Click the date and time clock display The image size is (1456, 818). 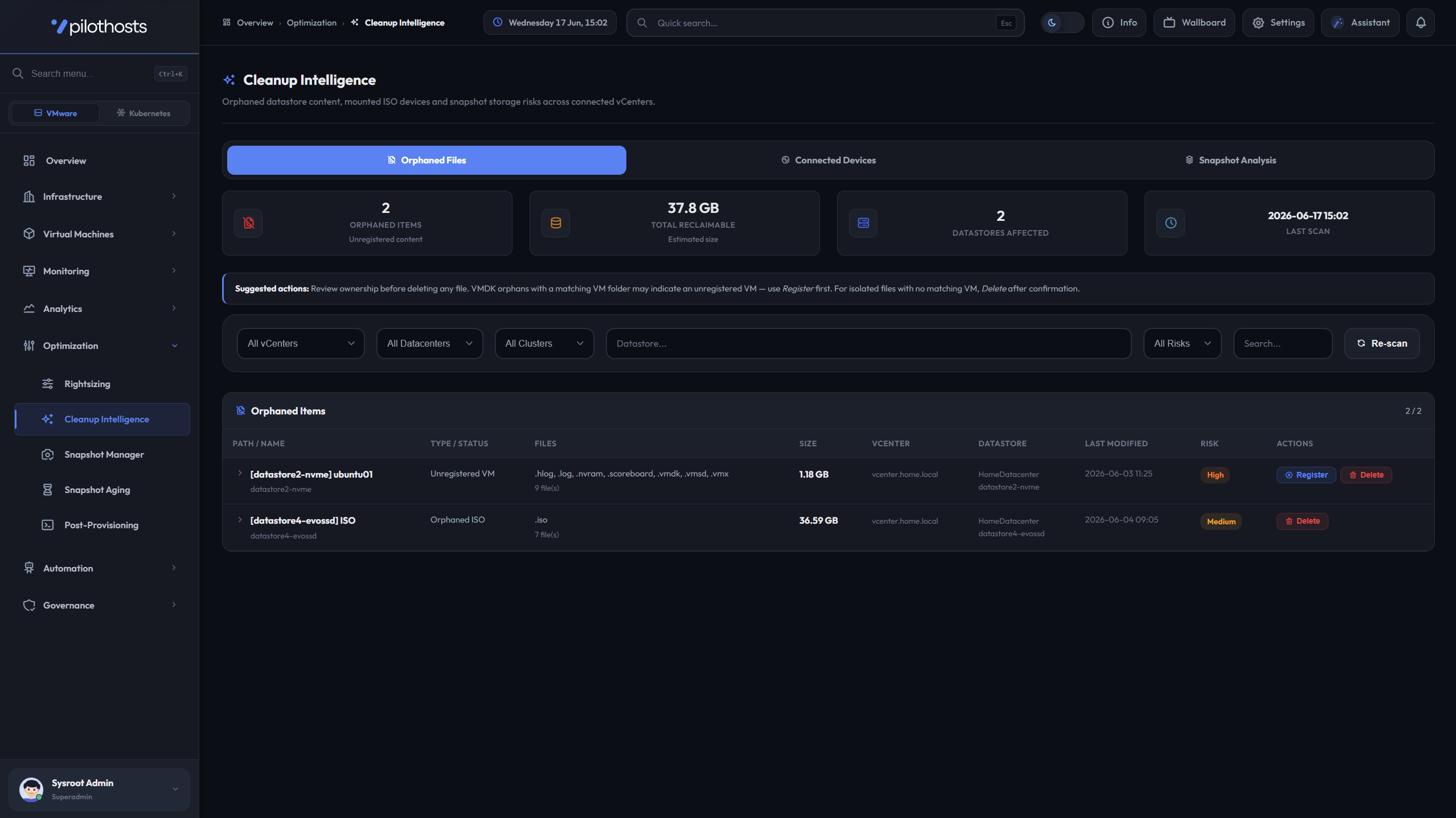pos(550,23)
